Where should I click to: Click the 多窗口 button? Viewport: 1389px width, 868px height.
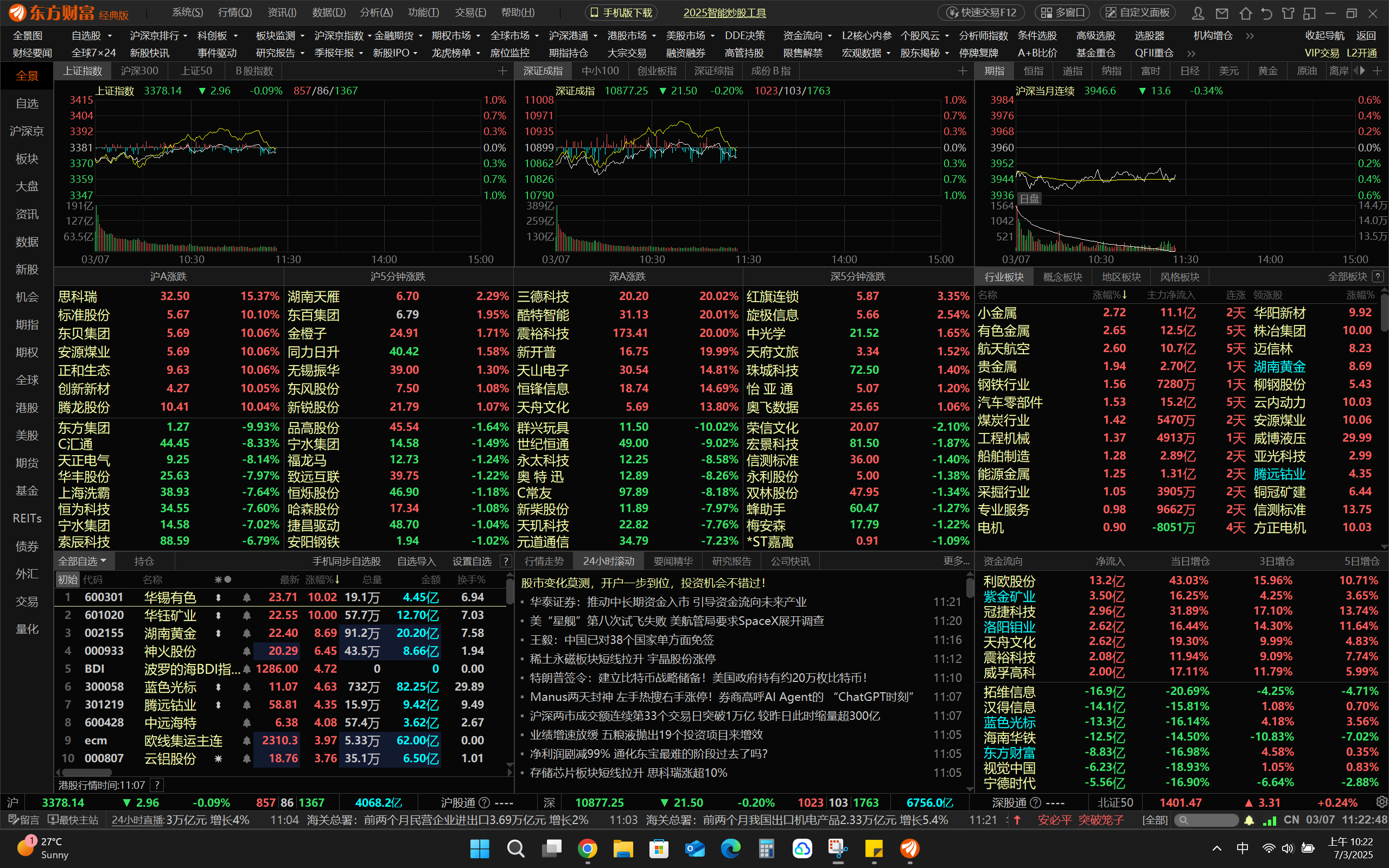click(1063, 12)
